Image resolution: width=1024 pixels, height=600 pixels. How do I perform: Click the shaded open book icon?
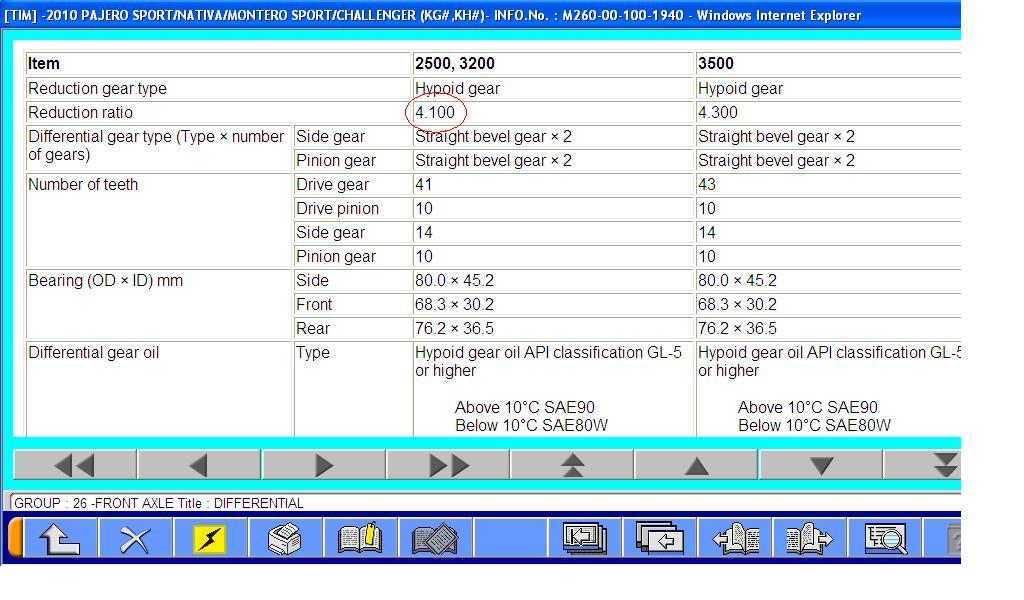435,540
